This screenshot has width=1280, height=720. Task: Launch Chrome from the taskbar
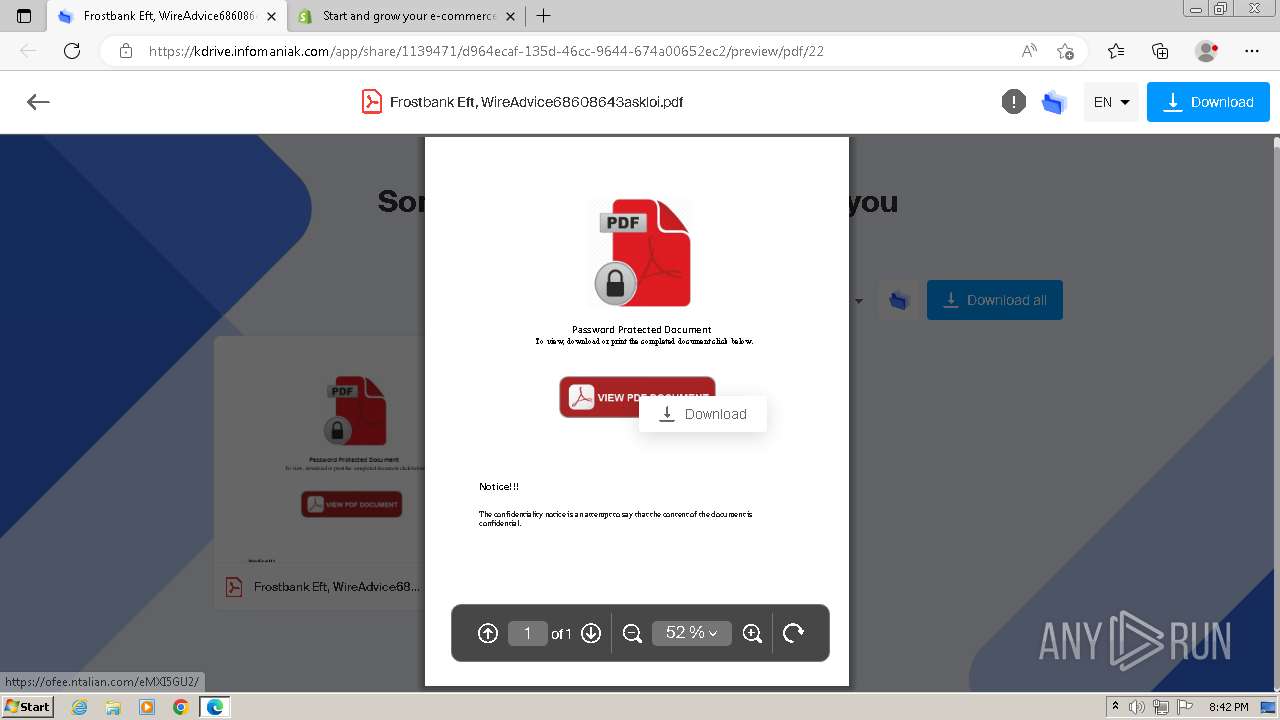(x=180, y=707)
